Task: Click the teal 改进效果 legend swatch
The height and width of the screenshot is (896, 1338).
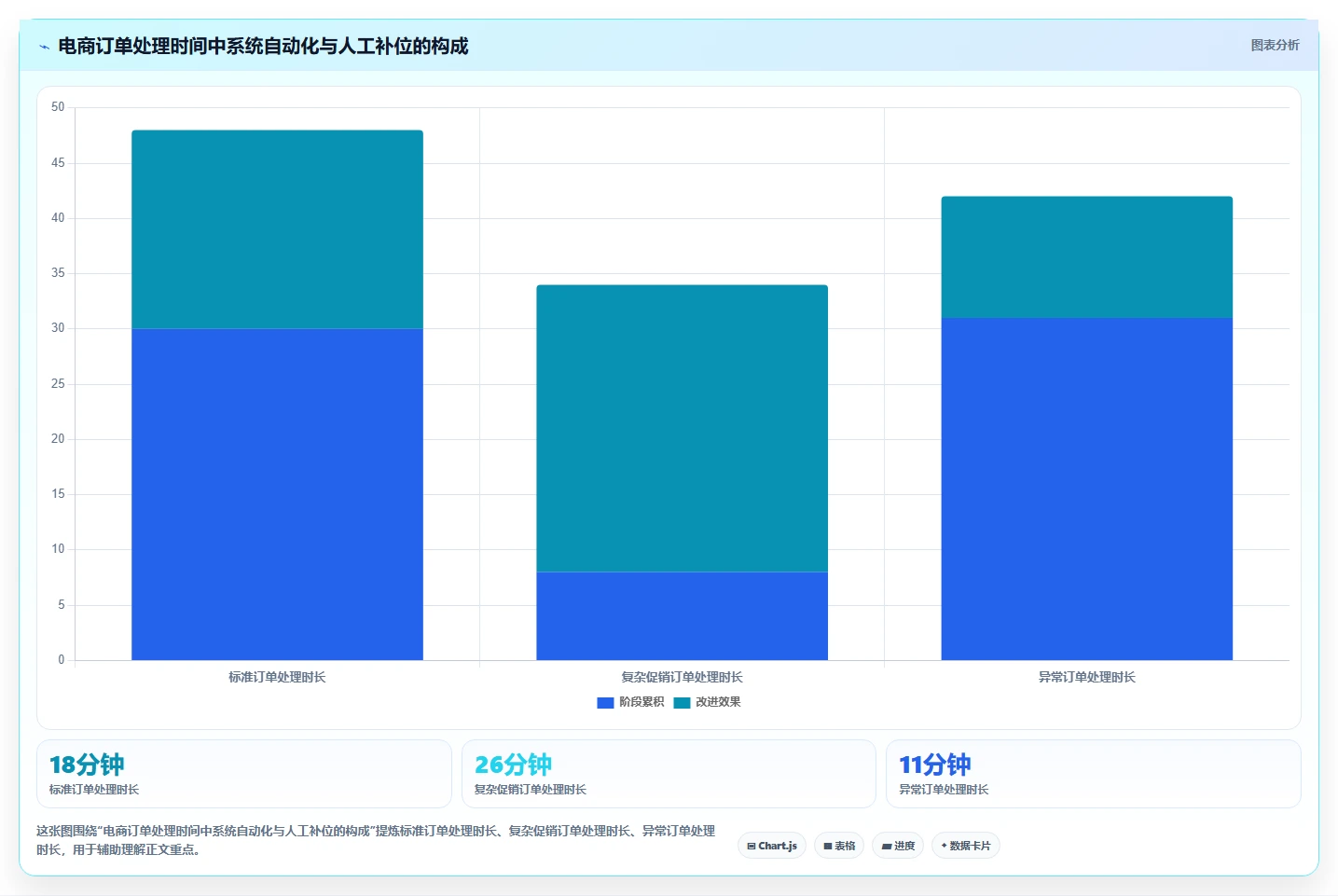Action: pos(682,703)
